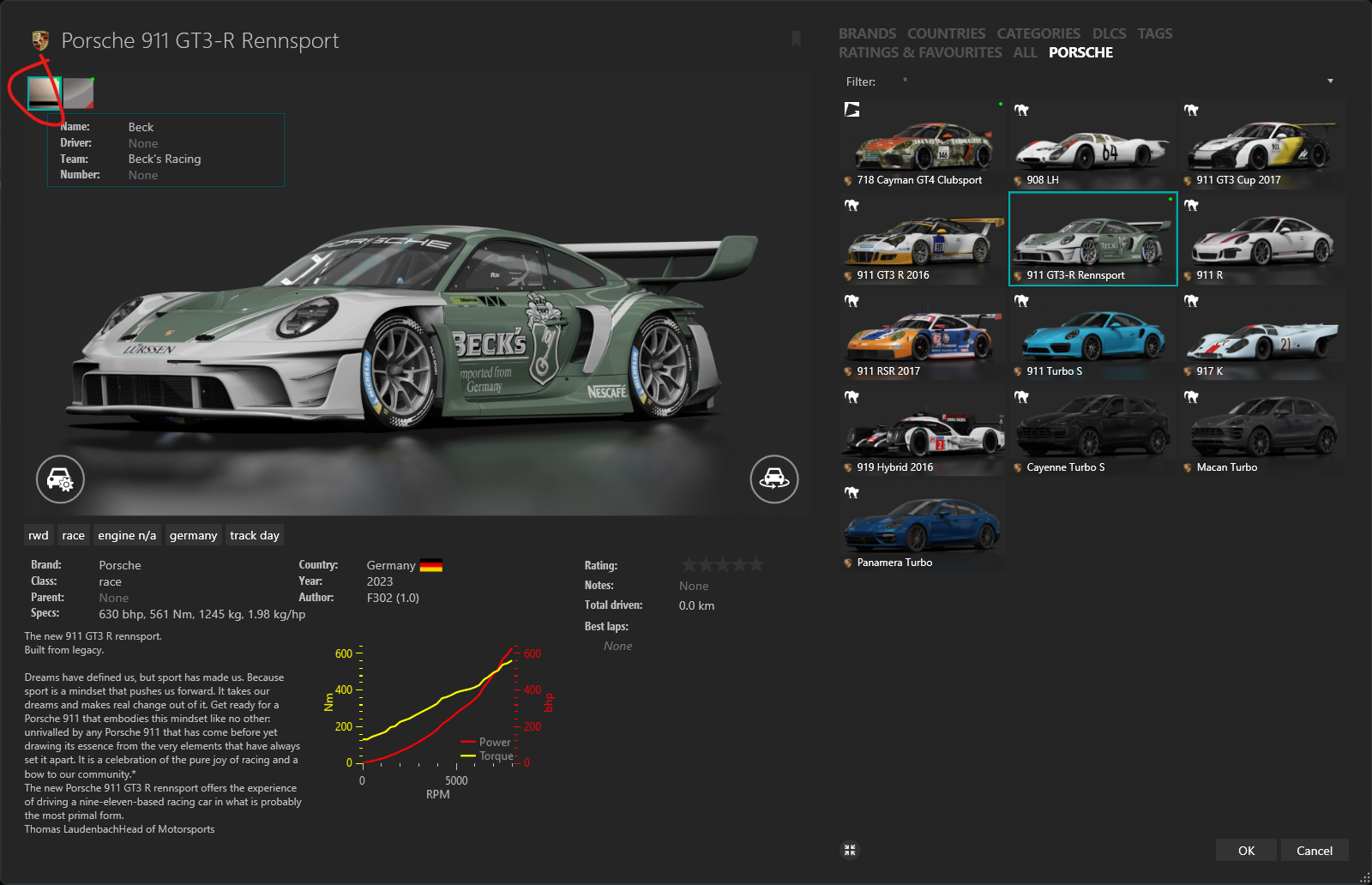Screen dimensions: 1372x885
Task: Click the Kunos badge icon on 911 R
Action: coord(1191,205)
